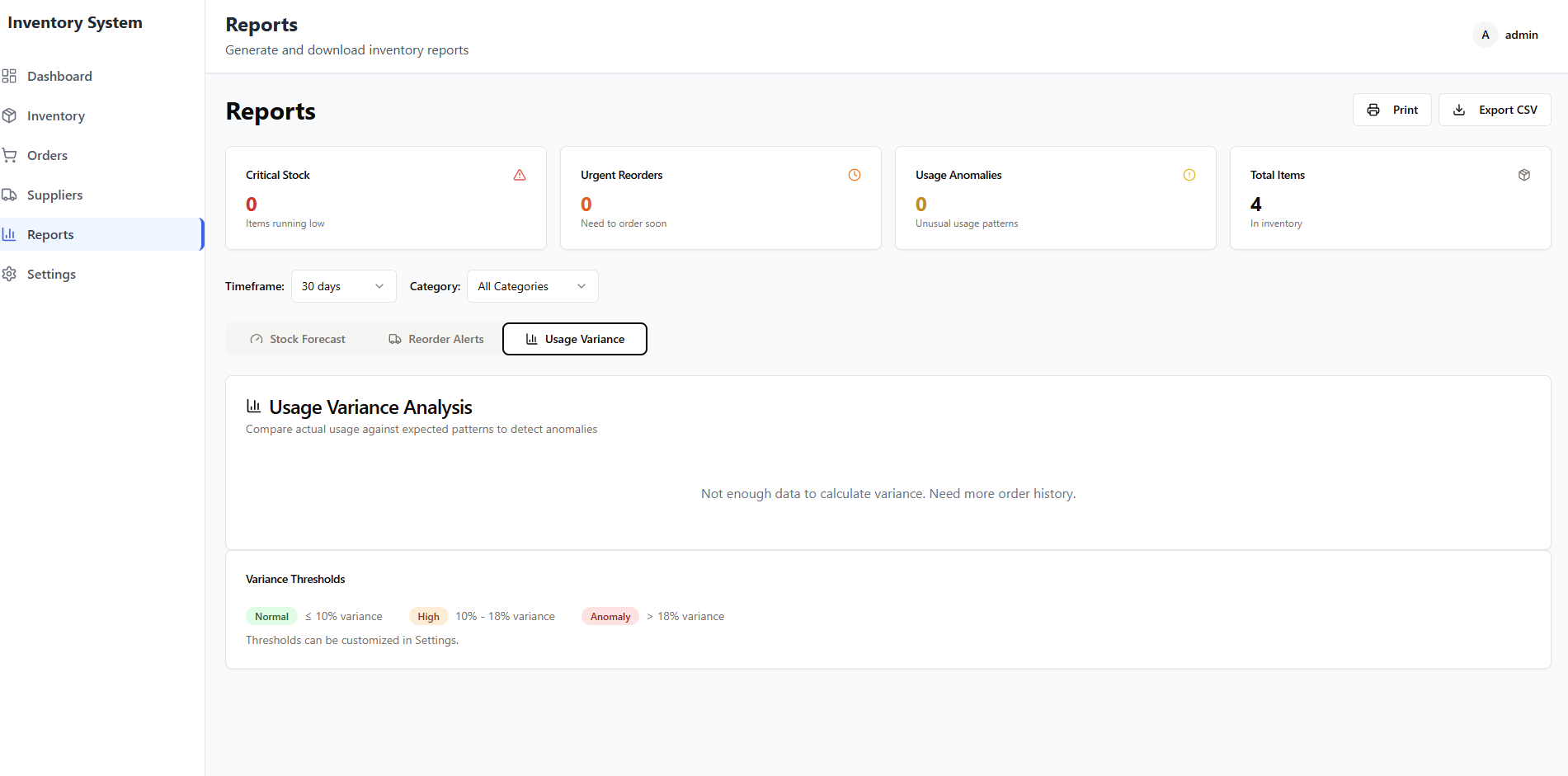Export the report as CSV

1495,110
